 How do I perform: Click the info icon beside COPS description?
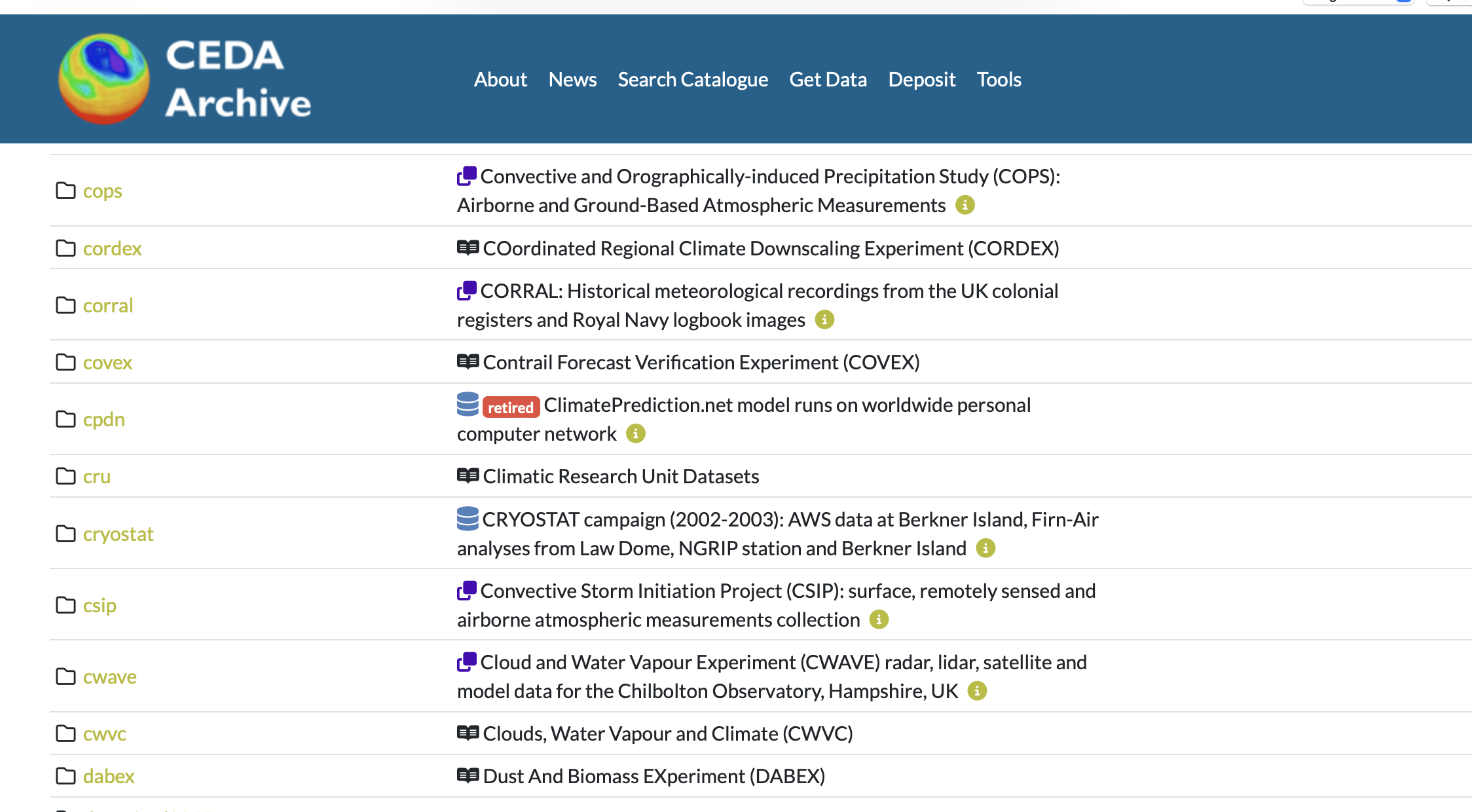point(965,205)
